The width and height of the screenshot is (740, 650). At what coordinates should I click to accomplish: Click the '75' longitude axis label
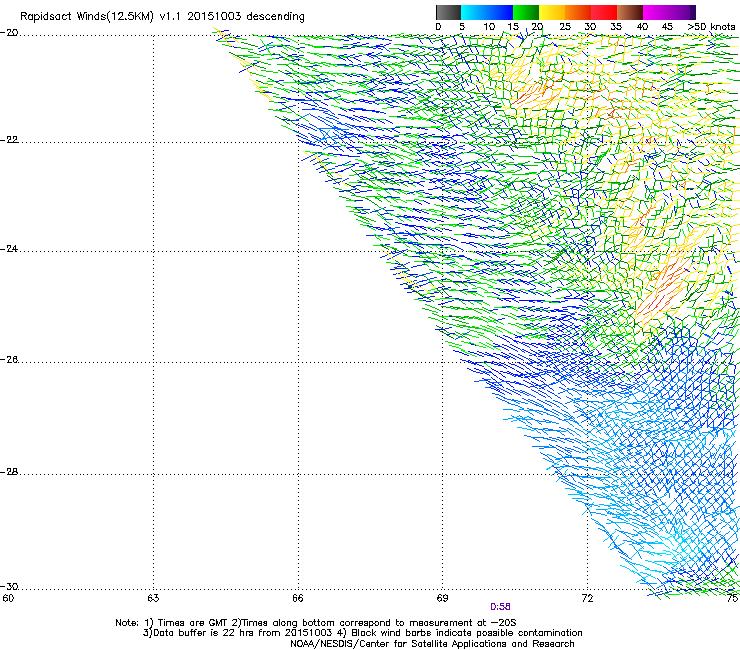733,599
